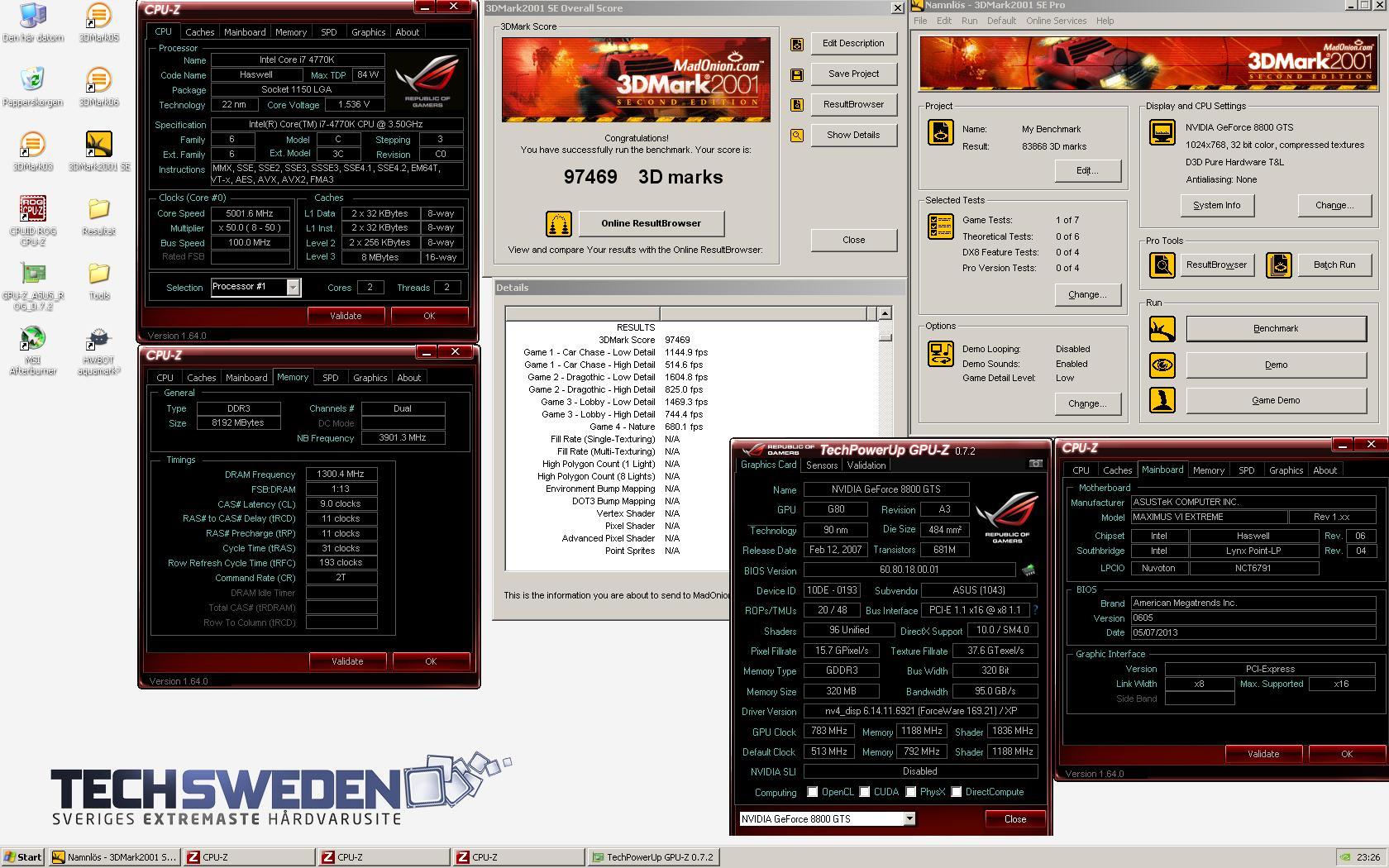Screen dimensions: 1389x868
Task: Click the Game Demo joystick icon
Action: [x=1162, y=400]
